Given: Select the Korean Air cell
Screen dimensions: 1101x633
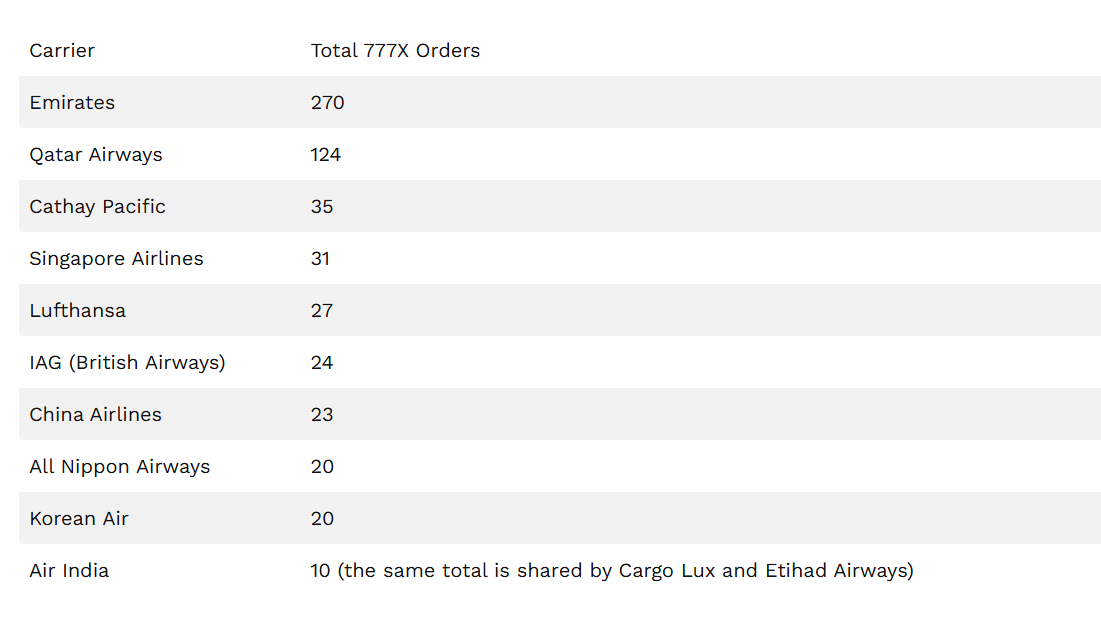Looking at the screenshot, I should [79, 519].
